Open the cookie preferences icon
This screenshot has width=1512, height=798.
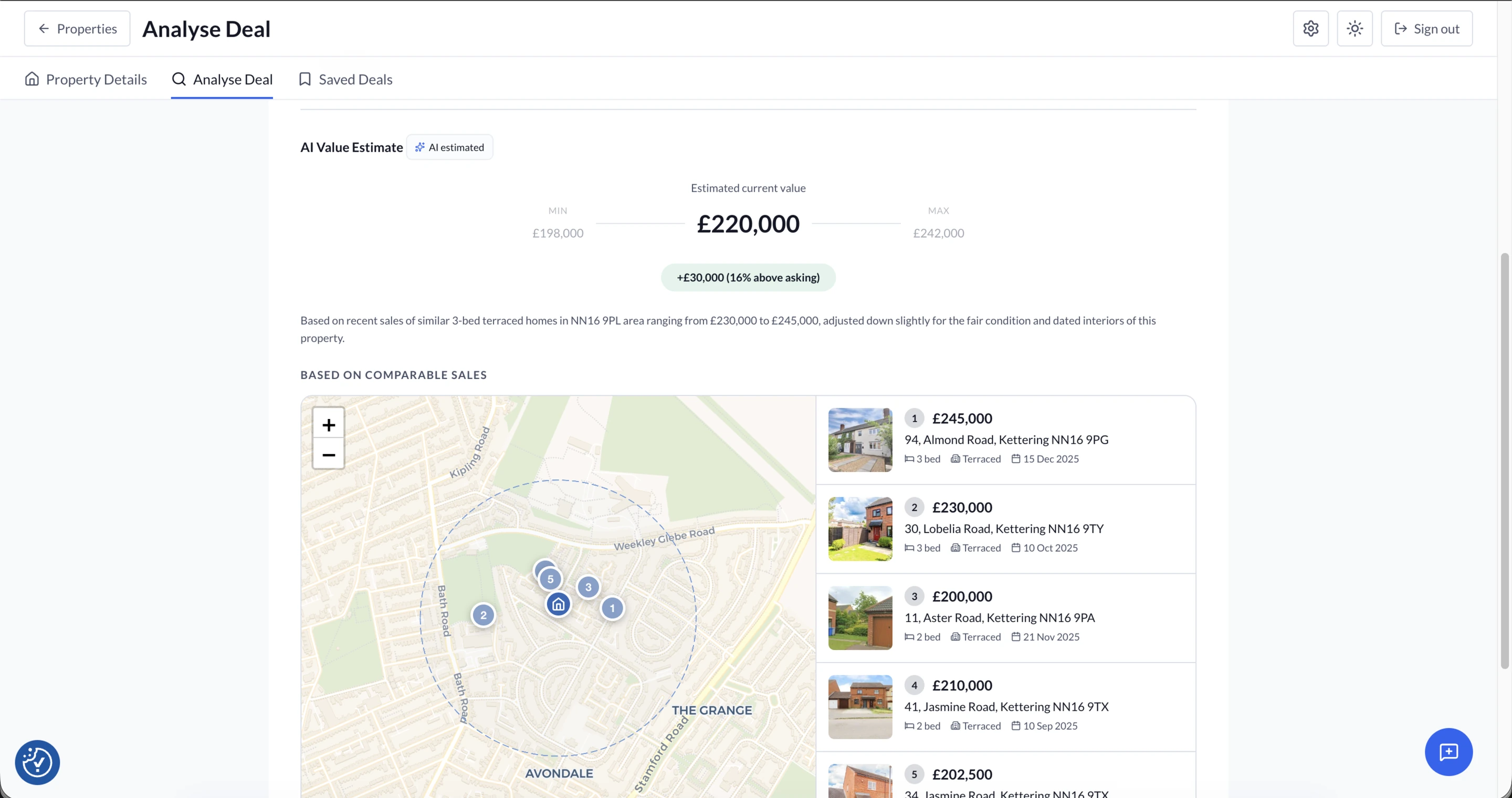tap(38, 763)
